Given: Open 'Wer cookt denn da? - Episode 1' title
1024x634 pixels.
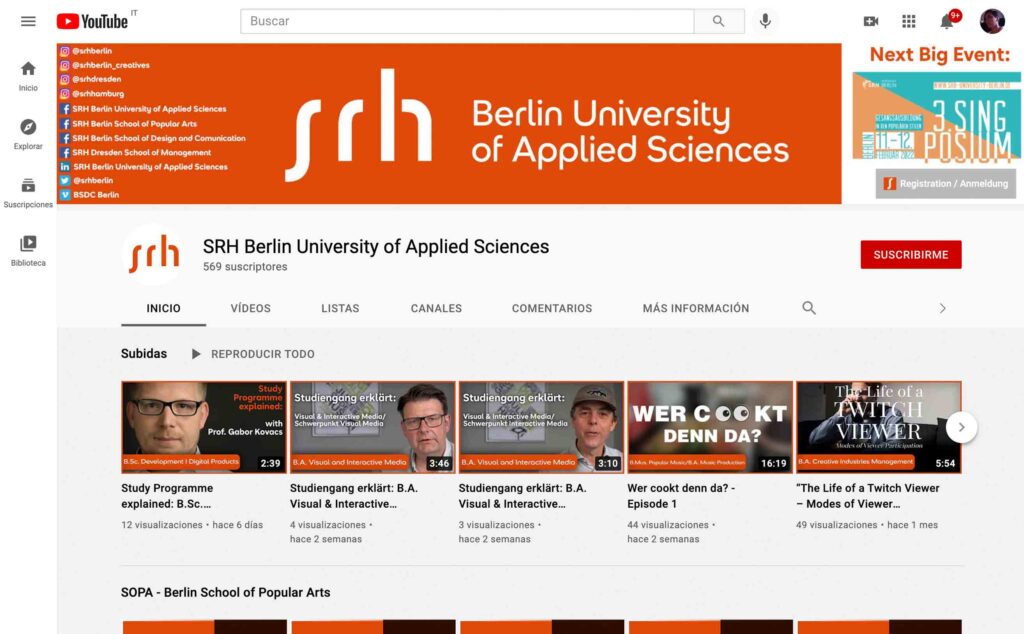Looking at the screenshot, I should pos(681,496).
